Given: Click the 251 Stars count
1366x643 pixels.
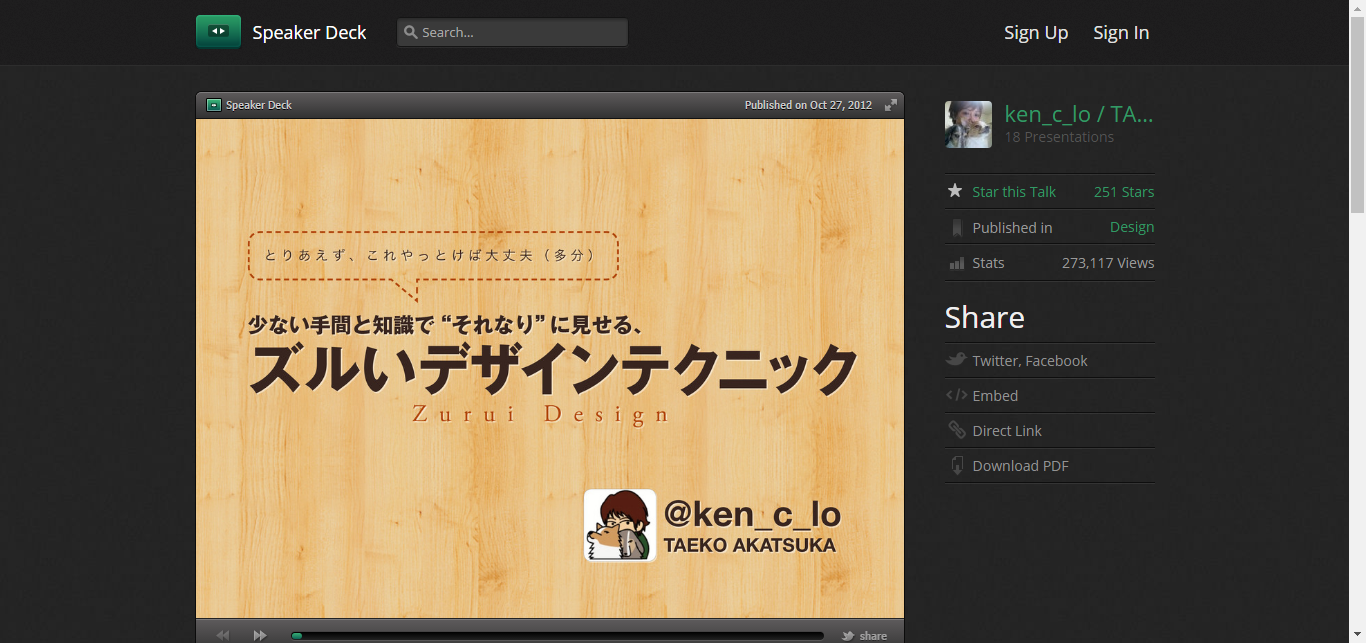Looking at the screenshot, I should pyautogui.click(x=1123, y=192).
